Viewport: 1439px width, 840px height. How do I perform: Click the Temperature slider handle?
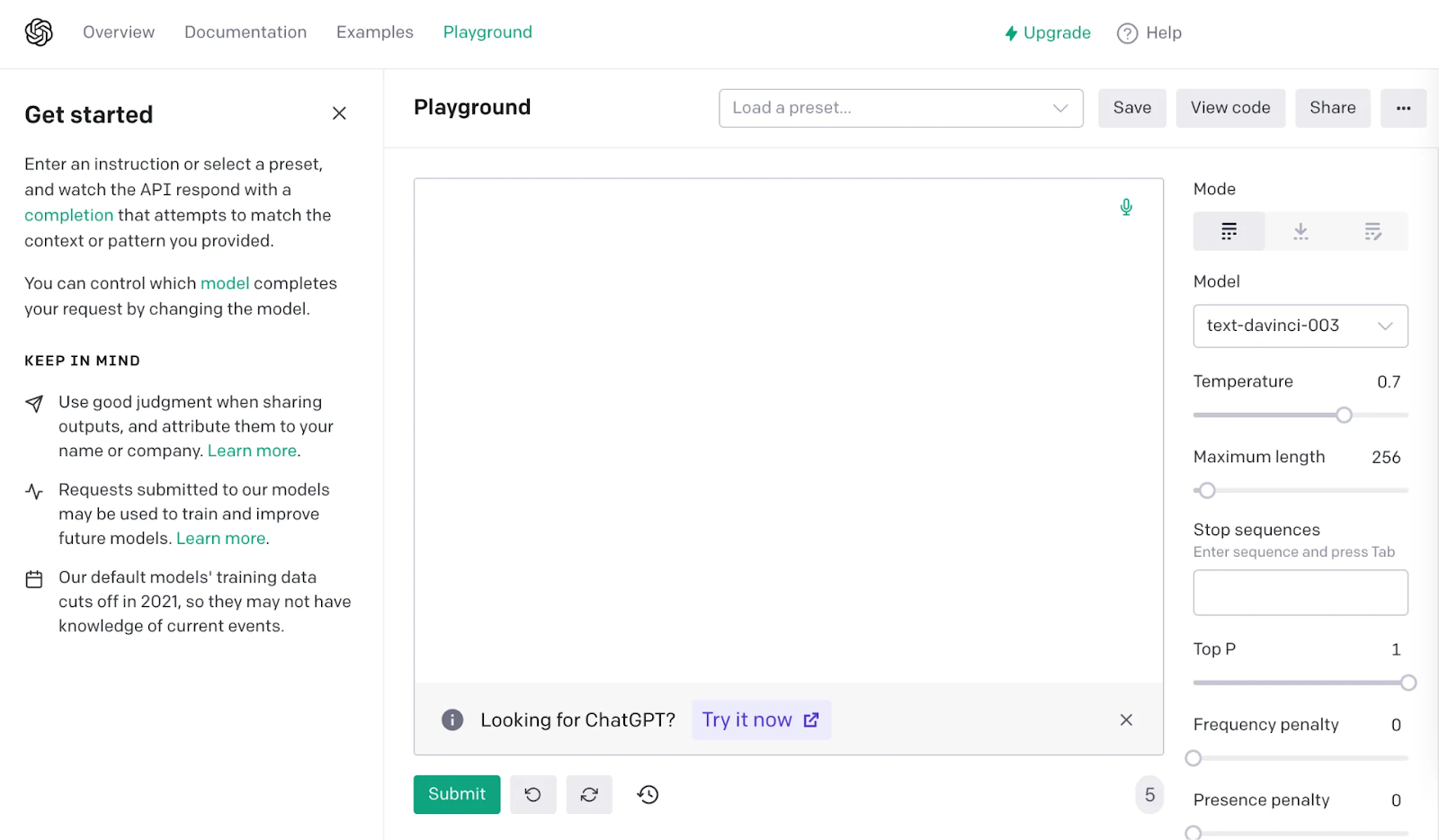coord(1344,415)
